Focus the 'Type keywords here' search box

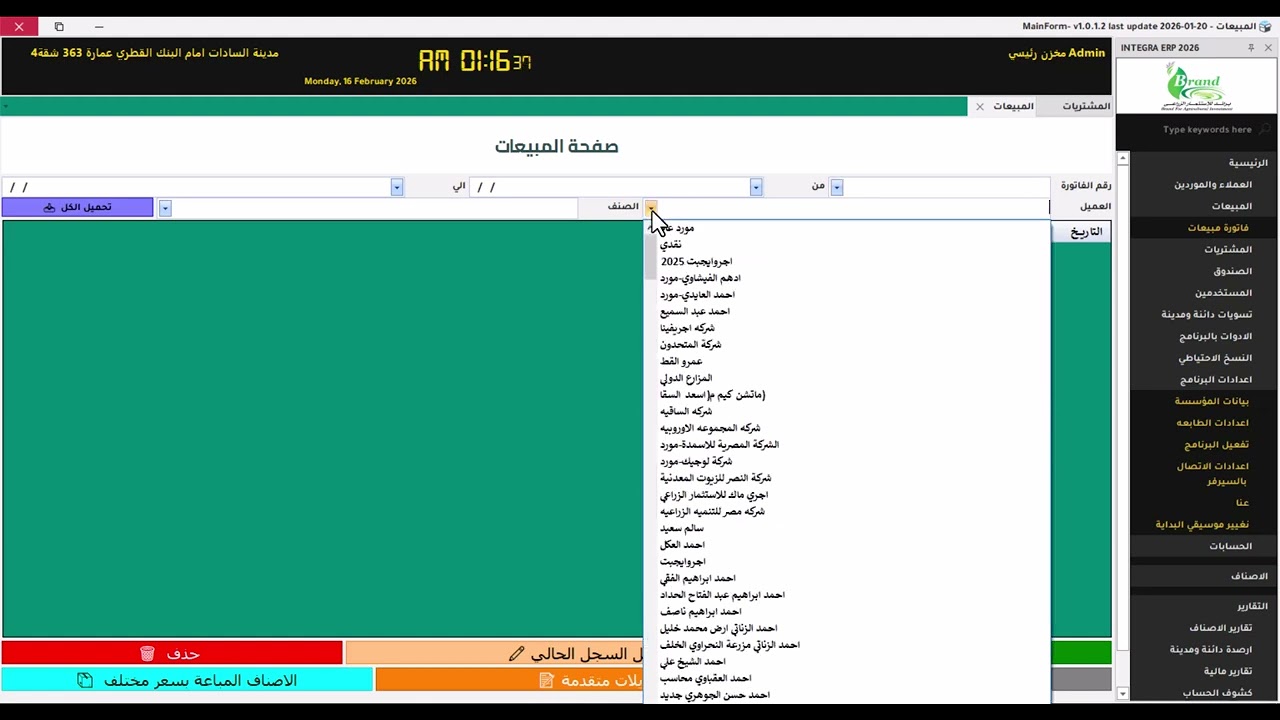[x=1207, y=129]
